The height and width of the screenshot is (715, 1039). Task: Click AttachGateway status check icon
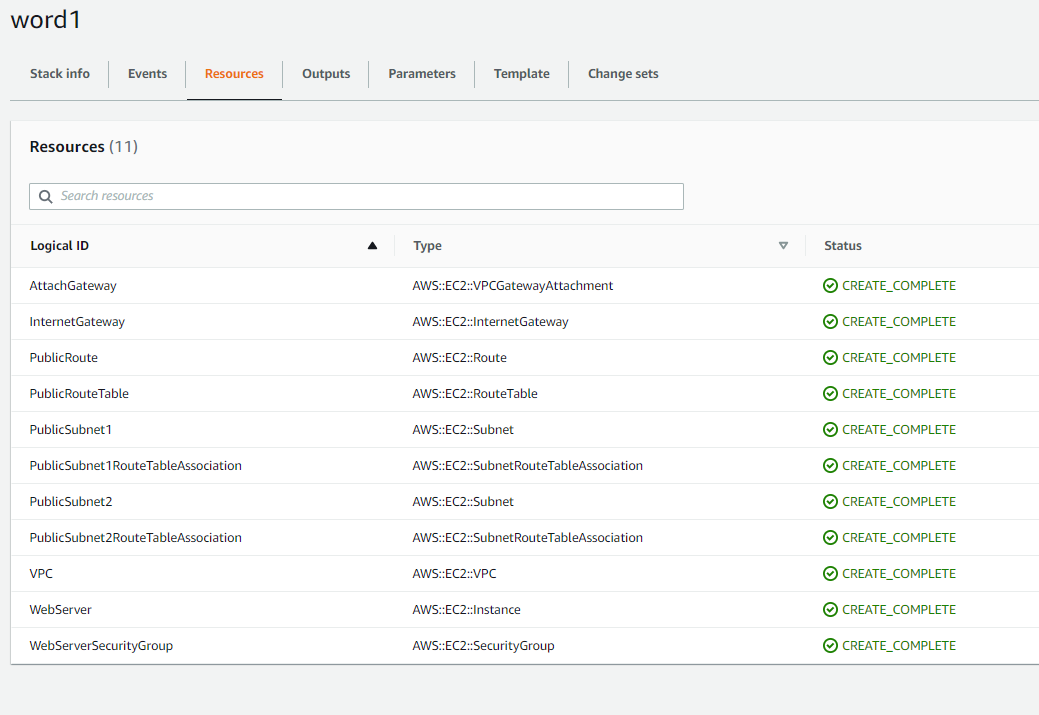point(830,286)
